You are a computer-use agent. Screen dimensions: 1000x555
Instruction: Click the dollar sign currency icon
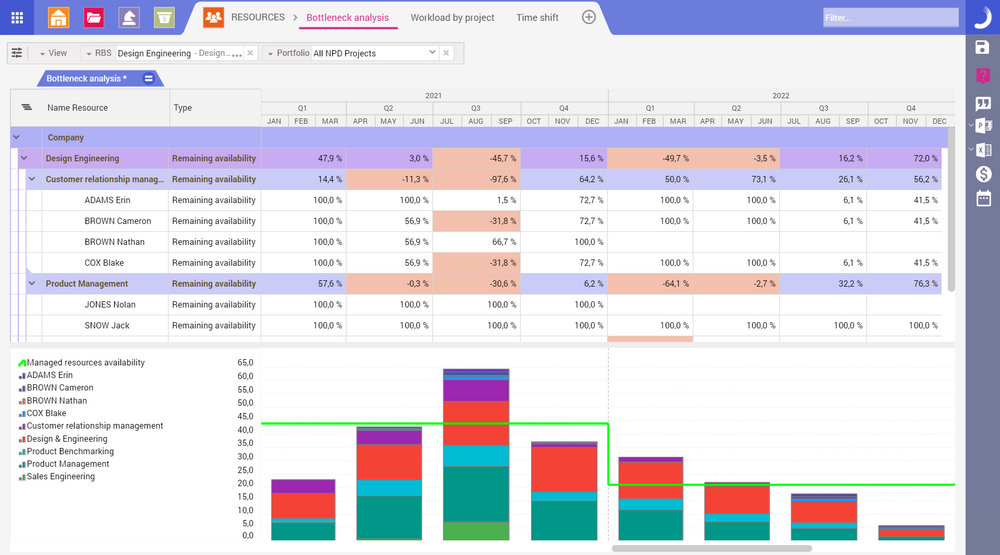[x=982, y=174]
